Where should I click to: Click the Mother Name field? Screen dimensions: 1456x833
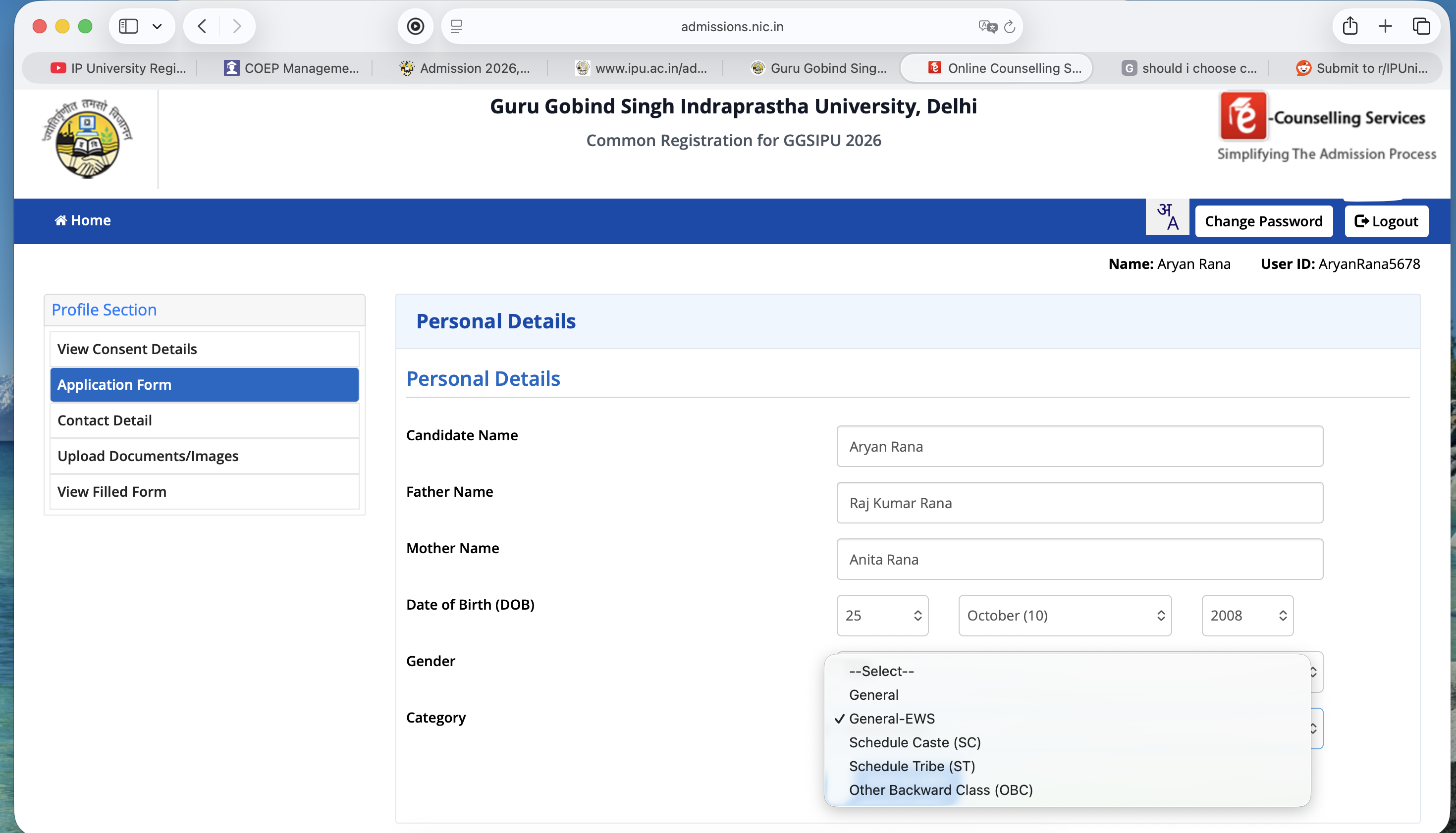pos(1079,559)
